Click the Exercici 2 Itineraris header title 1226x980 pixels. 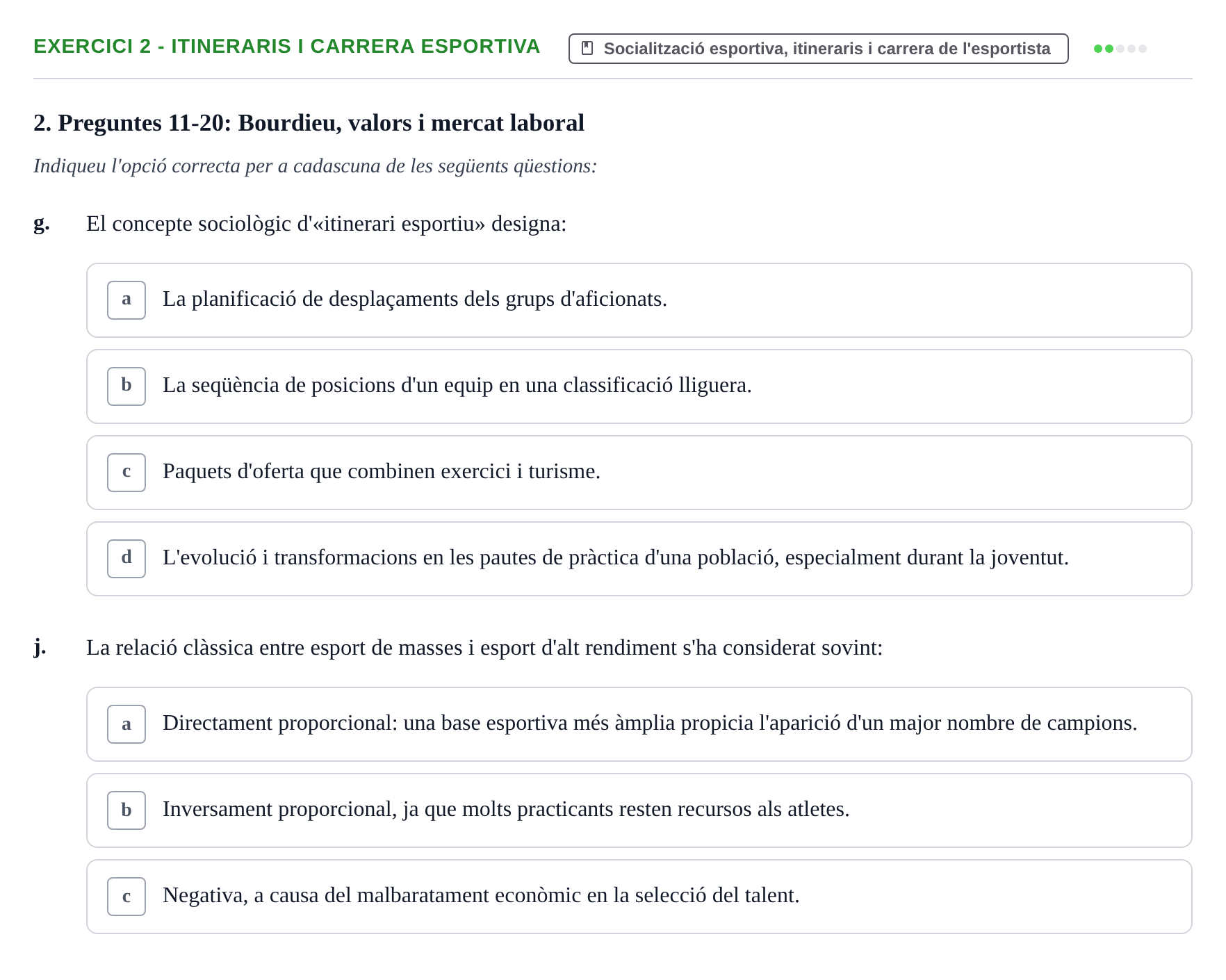[x=286, y=47]
